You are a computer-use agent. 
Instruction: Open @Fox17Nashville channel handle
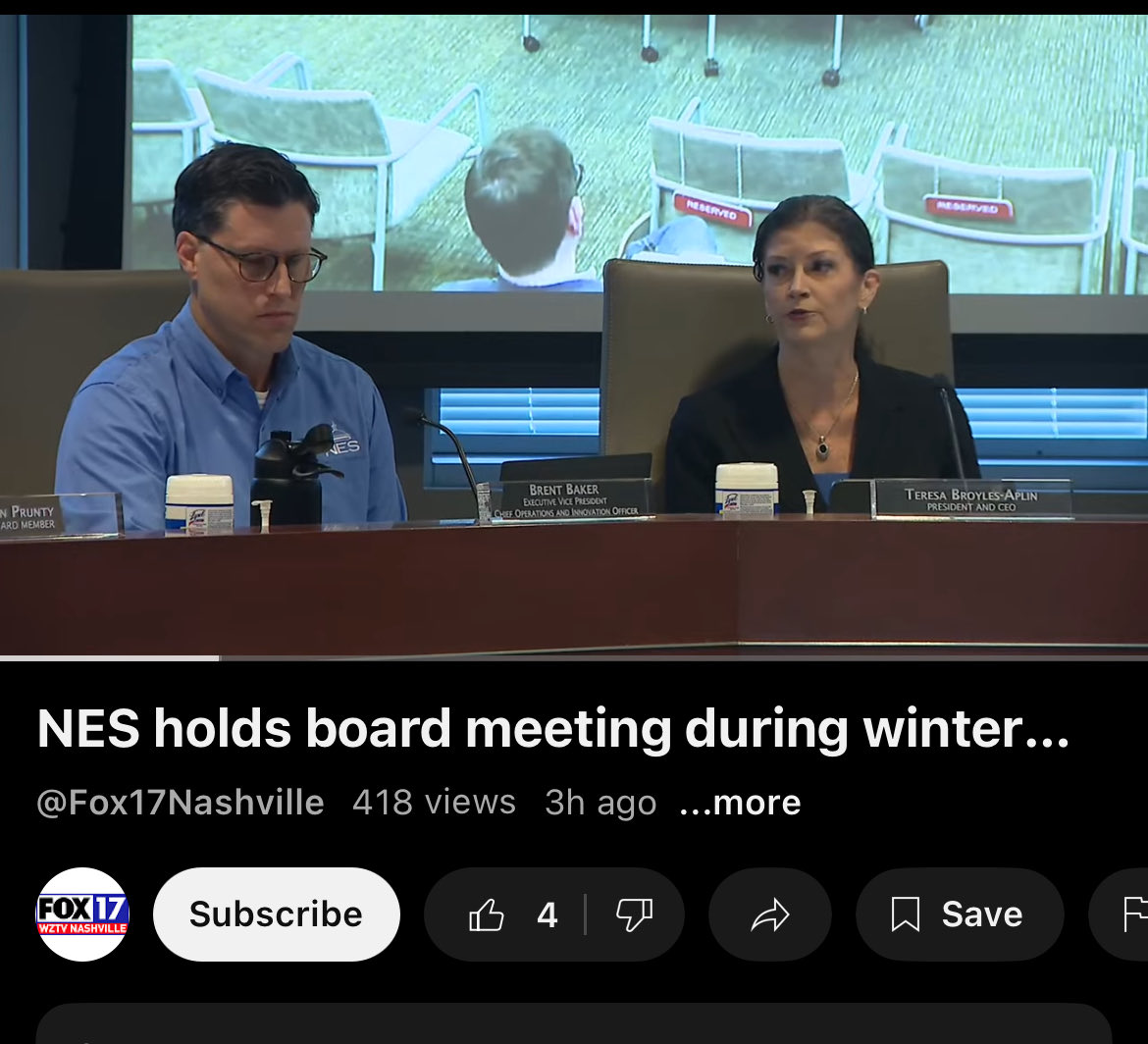point(181,803)
